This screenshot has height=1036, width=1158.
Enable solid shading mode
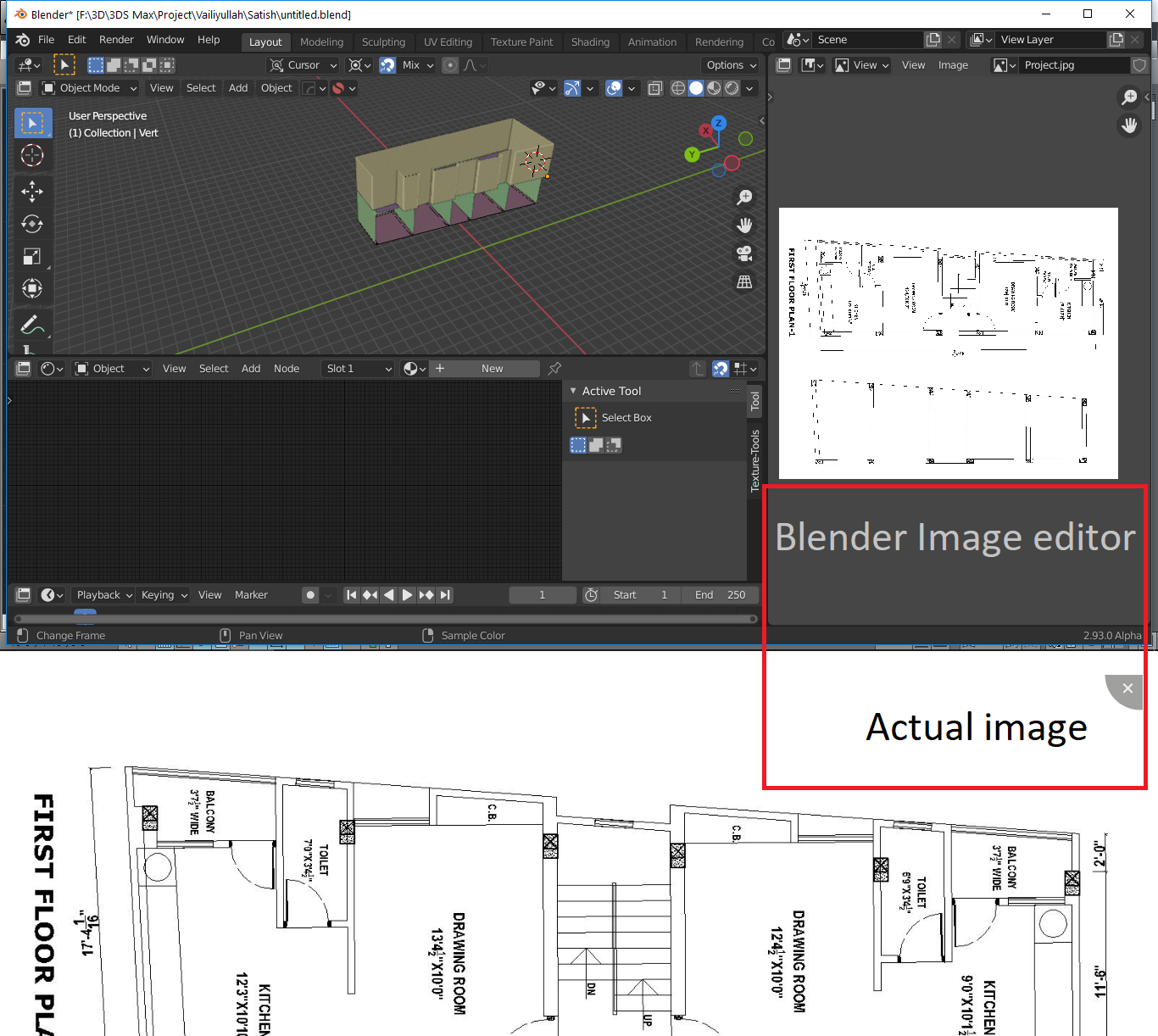(x=696, y=88)
